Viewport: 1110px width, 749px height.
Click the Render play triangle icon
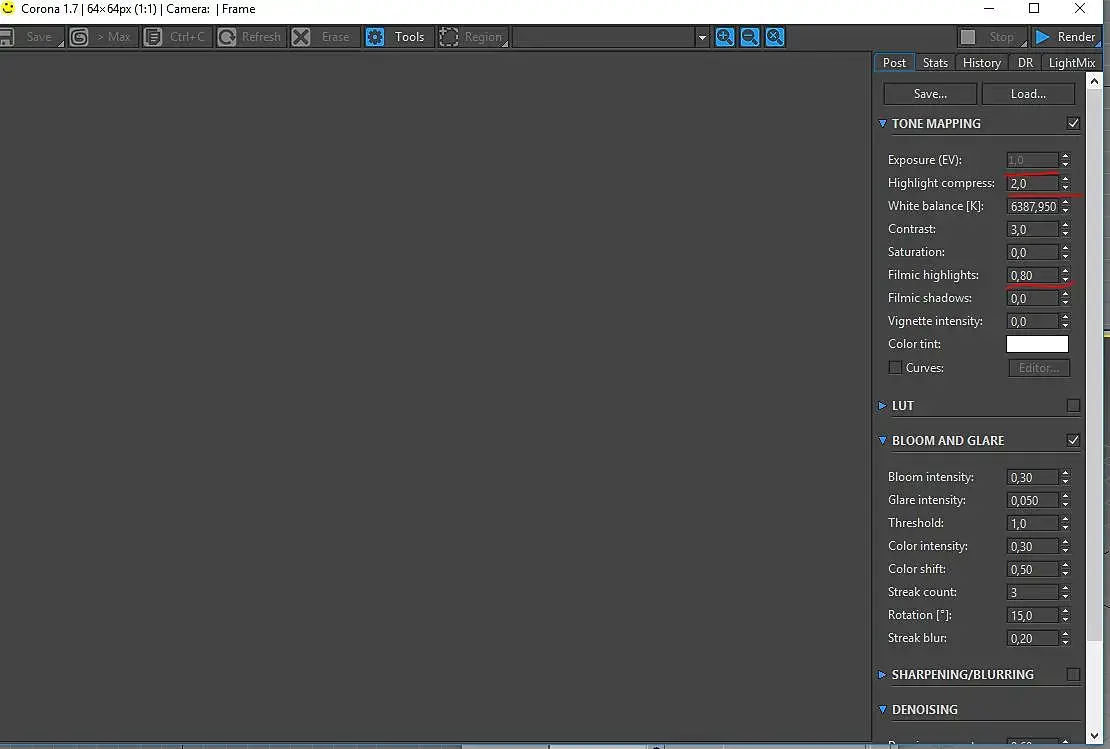point(1043,37)
